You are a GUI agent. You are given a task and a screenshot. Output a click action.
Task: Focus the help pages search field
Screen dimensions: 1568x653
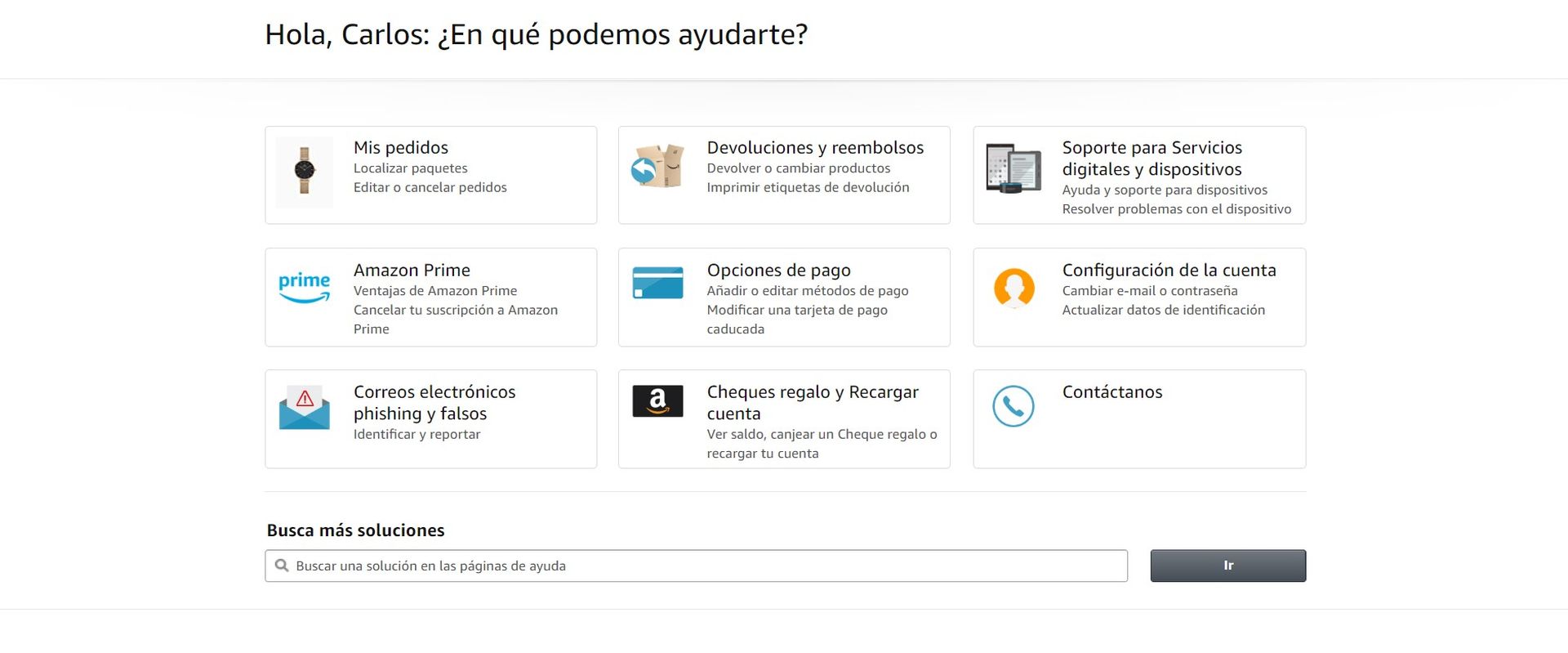tap(696, 566)
